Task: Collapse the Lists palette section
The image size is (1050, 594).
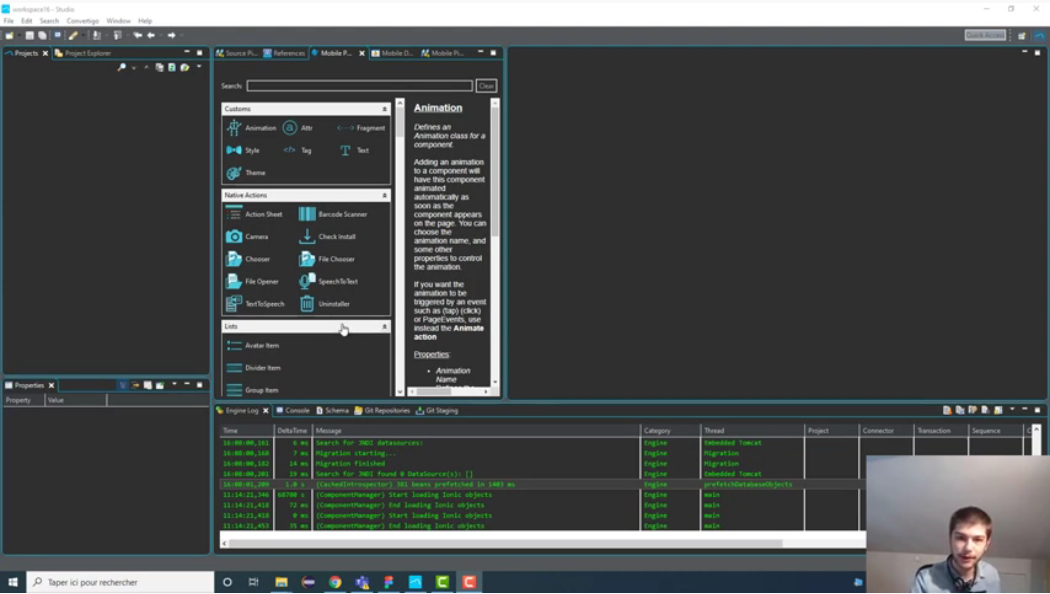Action: coord(384,327)
